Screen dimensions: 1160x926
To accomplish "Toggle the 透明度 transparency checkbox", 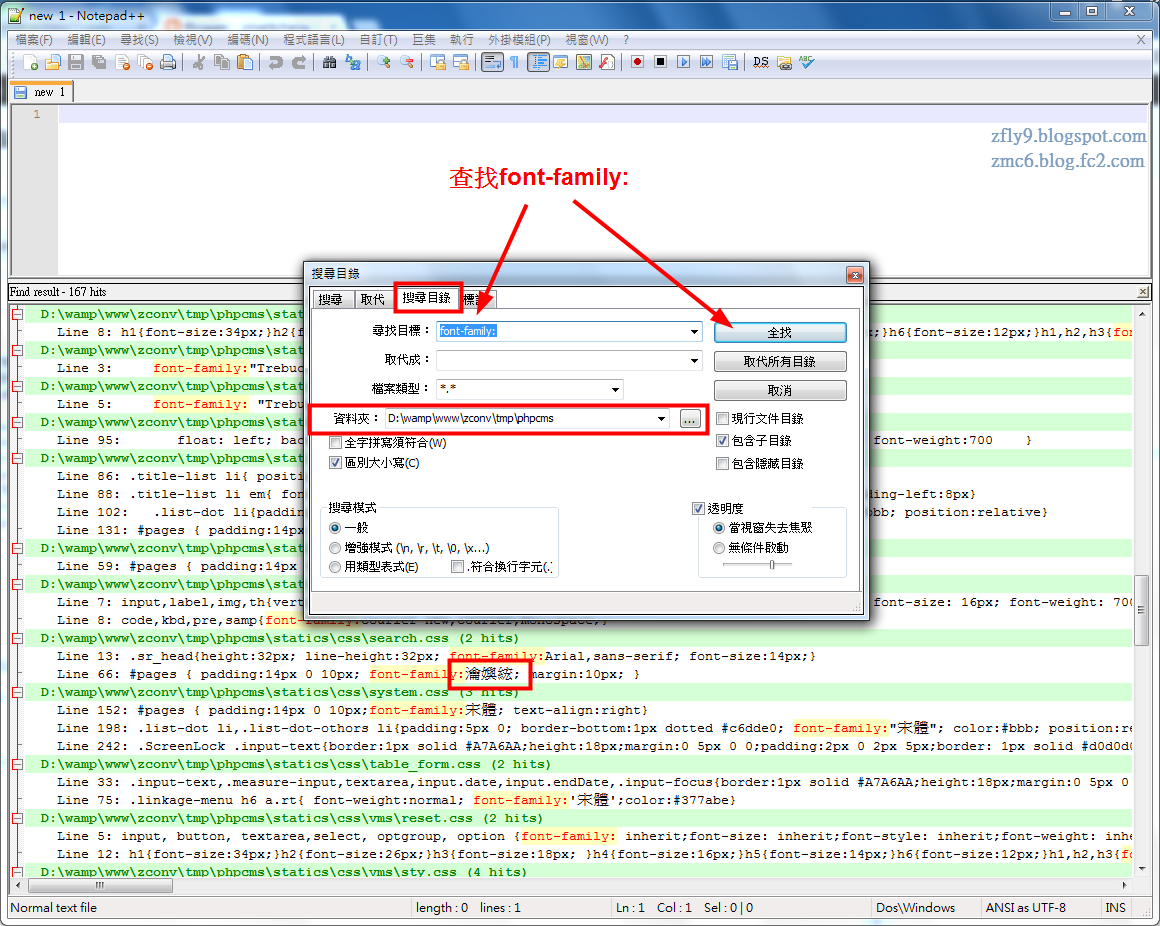I will 698,508.
